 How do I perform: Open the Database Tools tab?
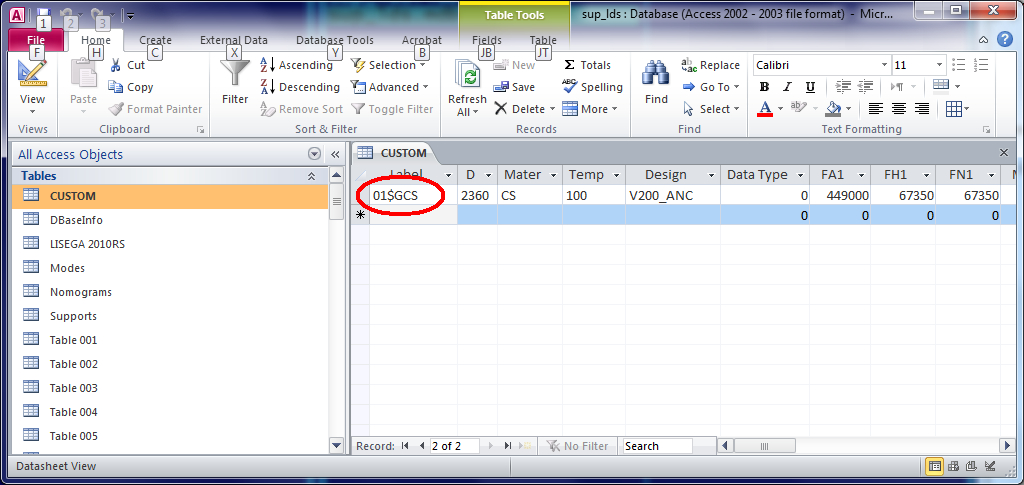tap(334, 41)
